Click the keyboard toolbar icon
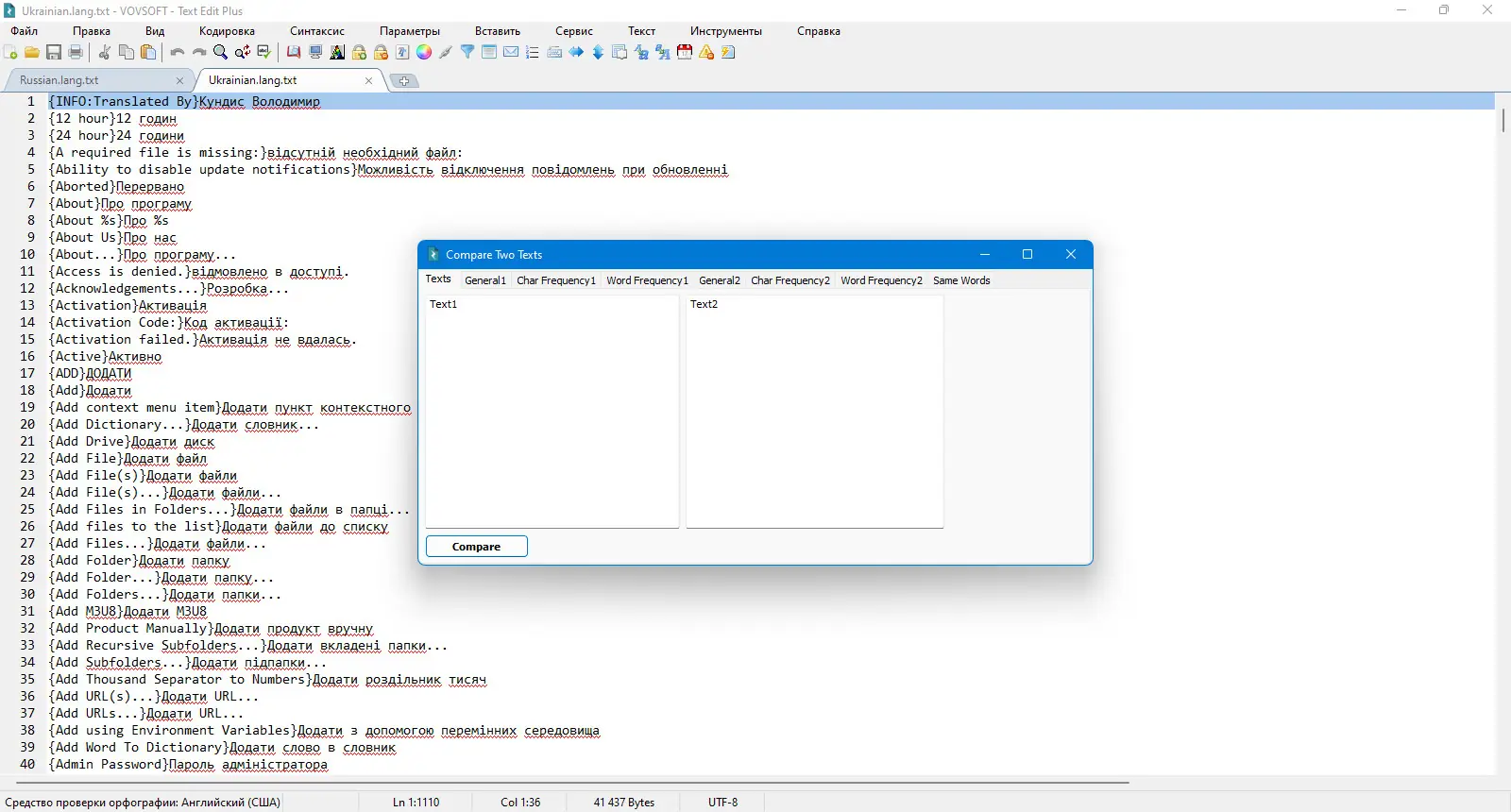The image size is (1511, 812). (554, 53)
